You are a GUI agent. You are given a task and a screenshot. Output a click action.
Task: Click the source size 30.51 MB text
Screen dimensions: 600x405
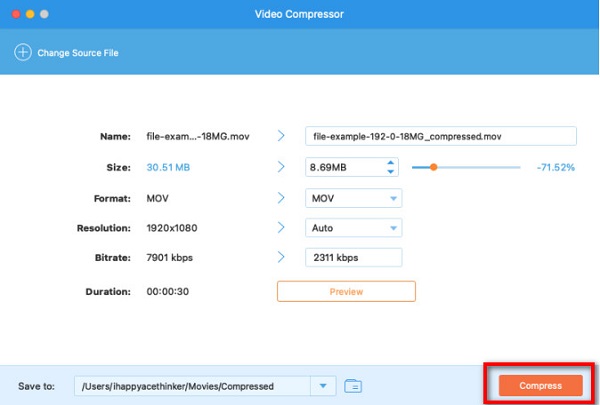pos(168,167)
